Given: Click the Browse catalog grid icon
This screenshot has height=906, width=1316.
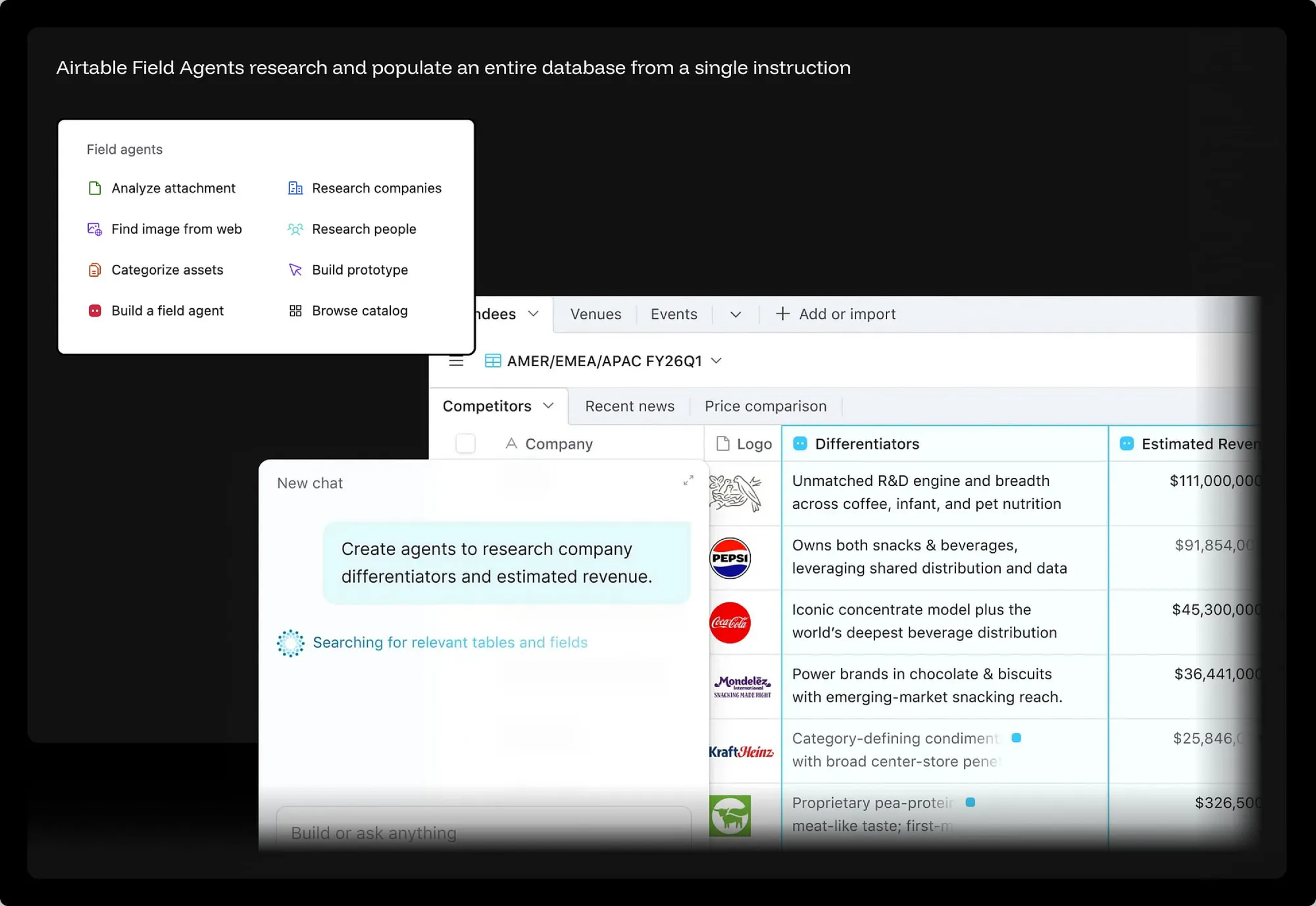Looking at the screenshot, I should coord(295,310).
